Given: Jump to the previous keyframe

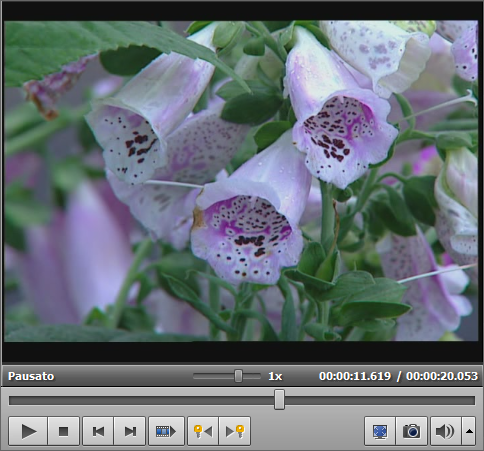Looking at the screenshot, I should point(203,431).
